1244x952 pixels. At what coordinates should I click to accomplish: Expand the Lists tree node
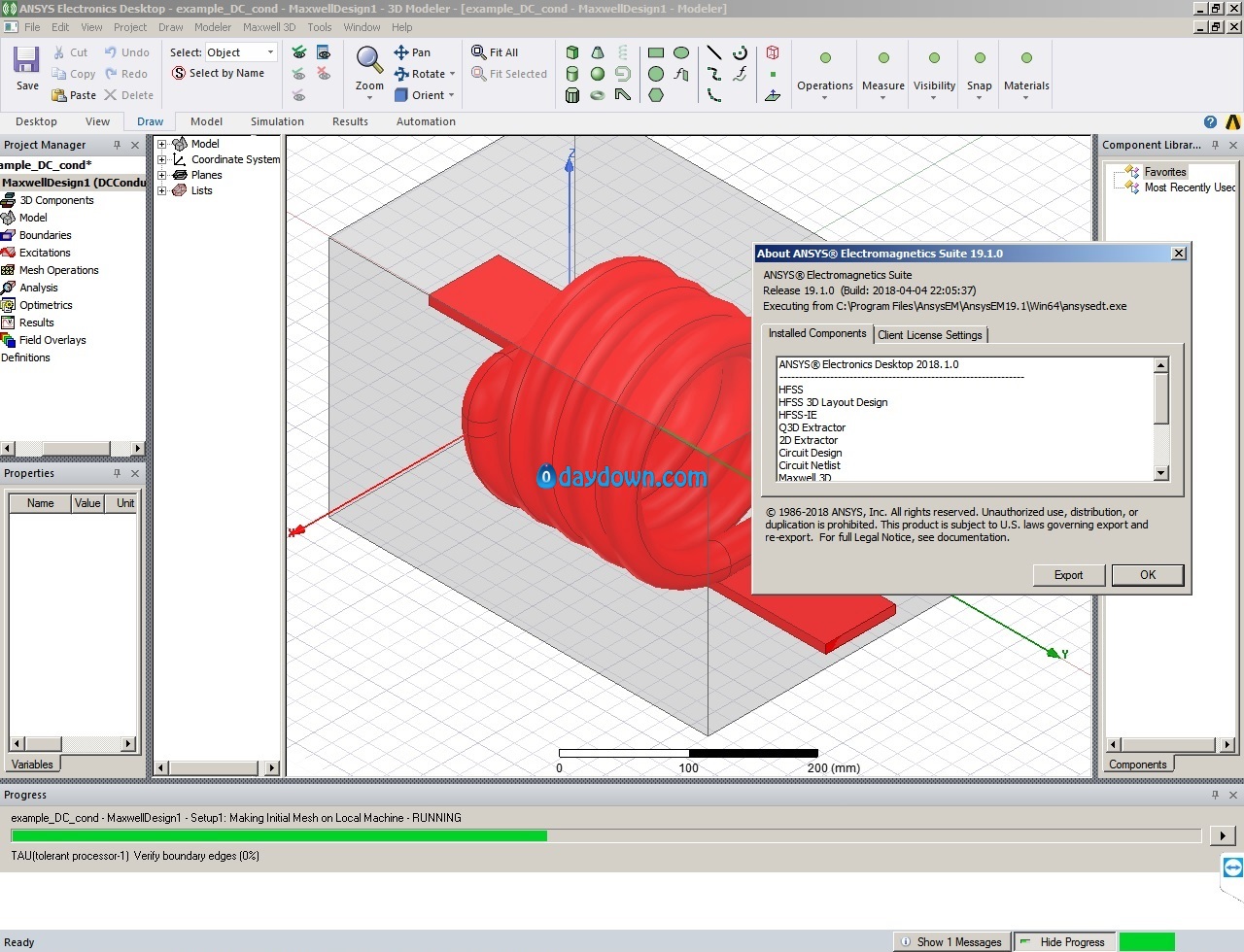tap(162, 190)
